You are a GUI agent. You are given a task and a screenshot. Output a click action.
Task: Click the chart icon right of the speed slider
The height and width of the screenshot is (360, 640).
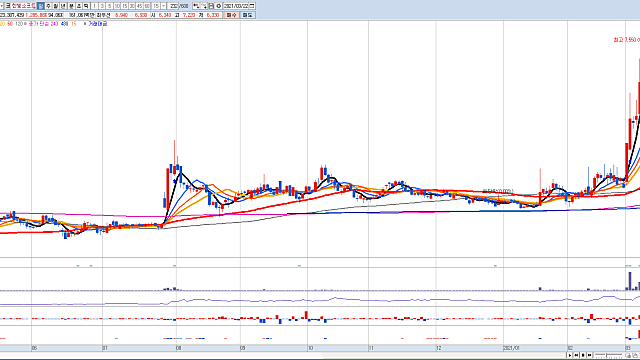click(628, 356)
